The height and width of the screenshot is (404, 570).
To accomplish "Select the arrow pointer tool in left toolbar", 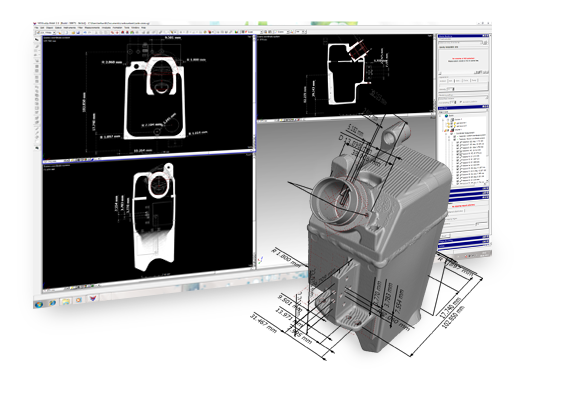I will [x=37, y=39].
